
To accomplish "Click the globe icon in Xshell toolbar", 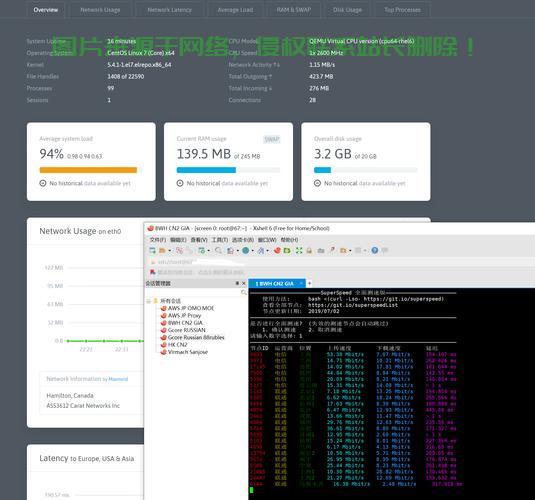I will point(245,251).
